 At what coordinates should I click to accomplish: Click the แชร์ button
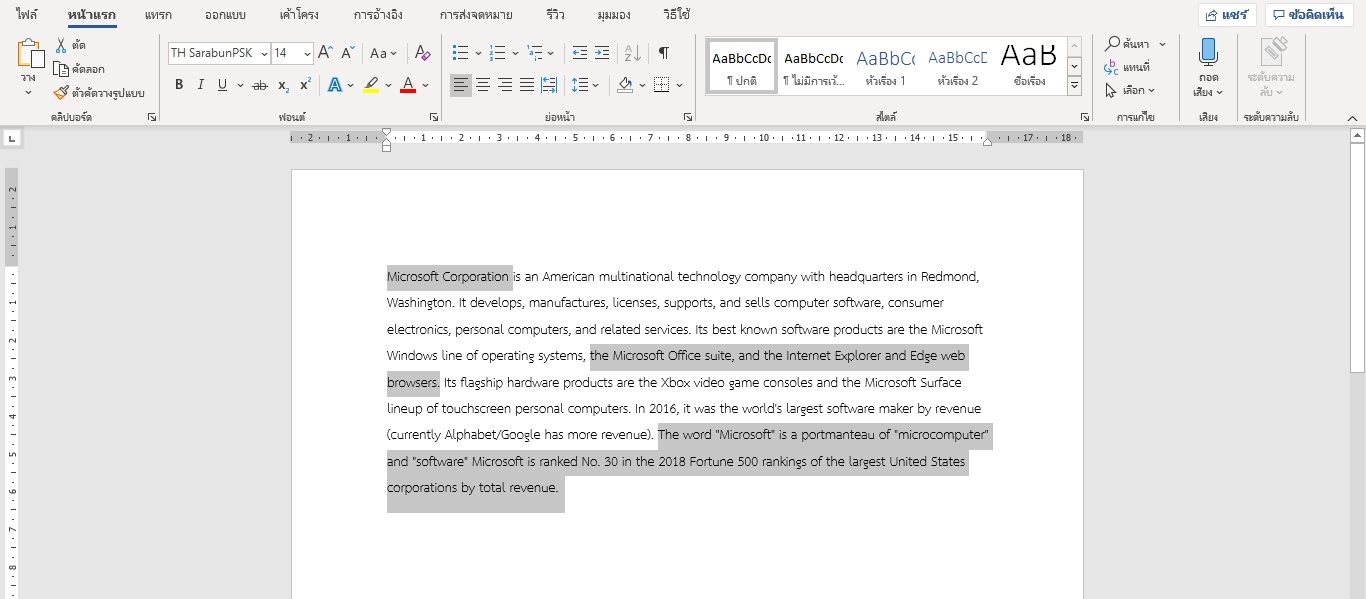point(1227,14)
